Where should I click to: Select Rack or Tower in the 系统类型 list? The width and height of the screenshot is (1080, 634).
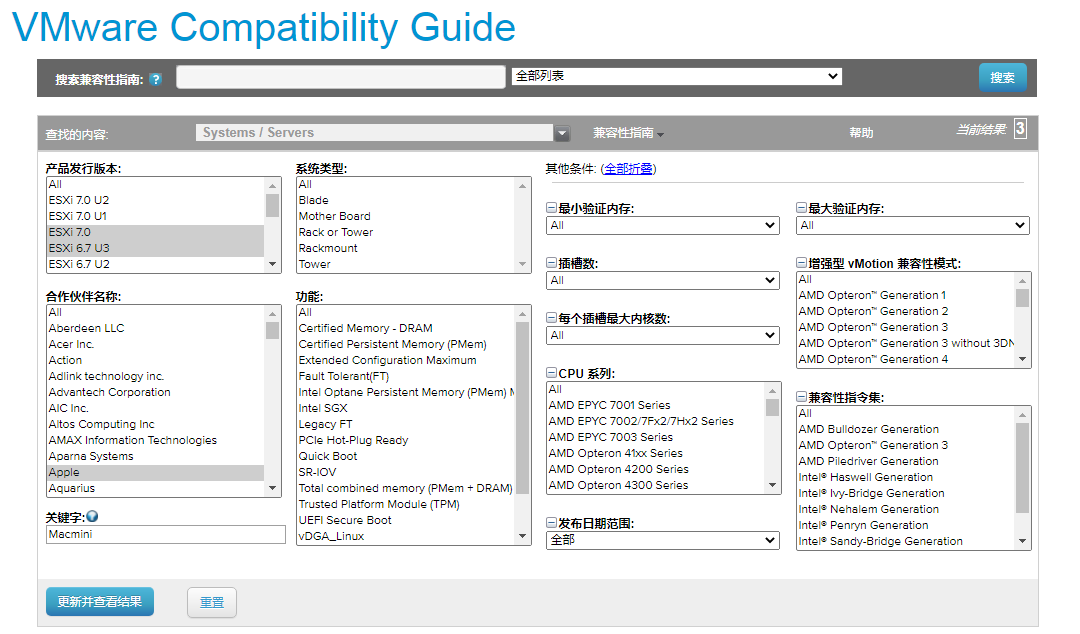[x=406, y=232]
